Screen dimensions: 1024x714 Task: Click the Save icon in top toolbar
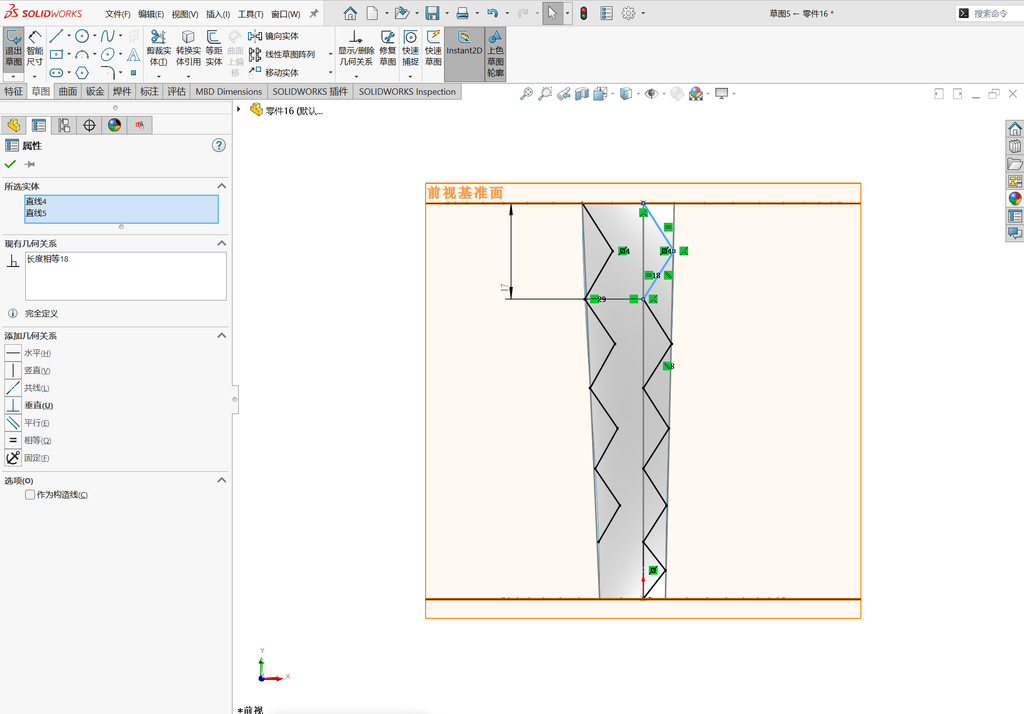432,13
